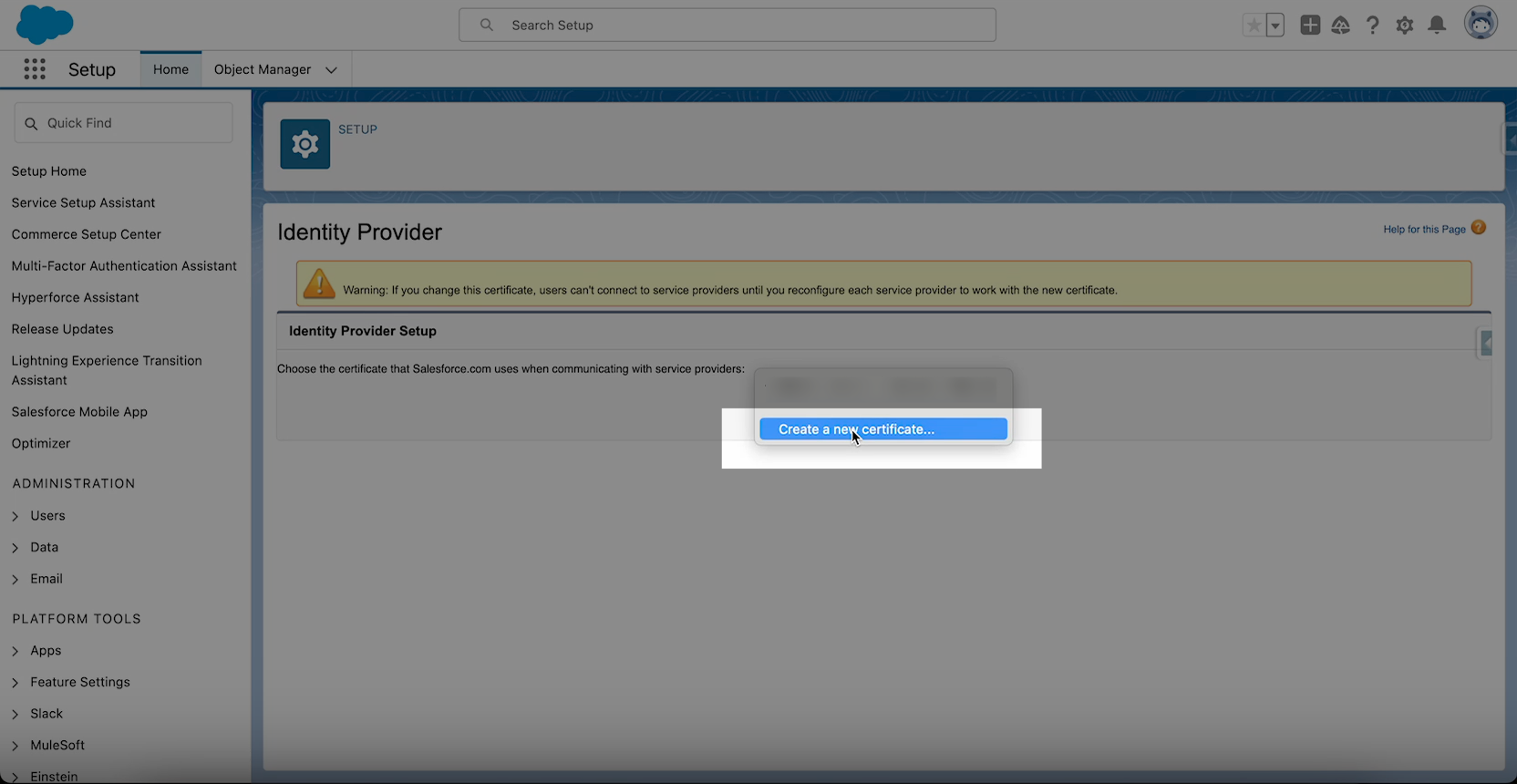Expand the Apps section under Platform Tools
Screen dimensions: 1517x784
(15, 651)
